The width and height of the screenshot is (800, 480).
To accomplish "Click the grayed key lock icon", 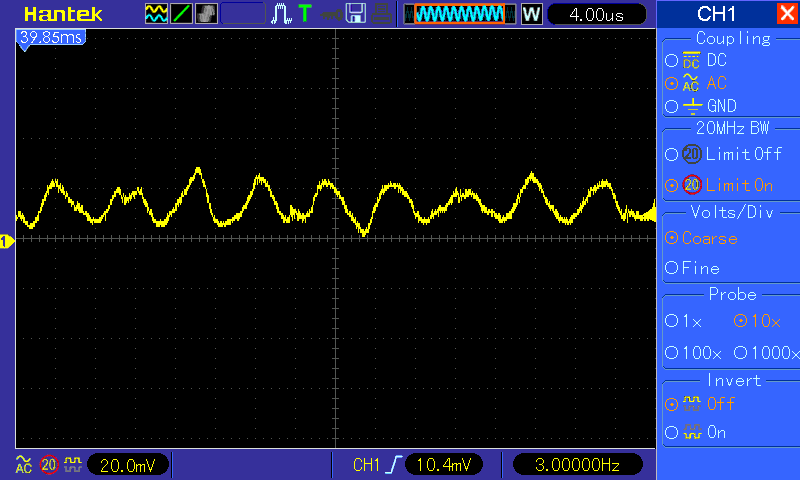I will click(x=332, y=15).
